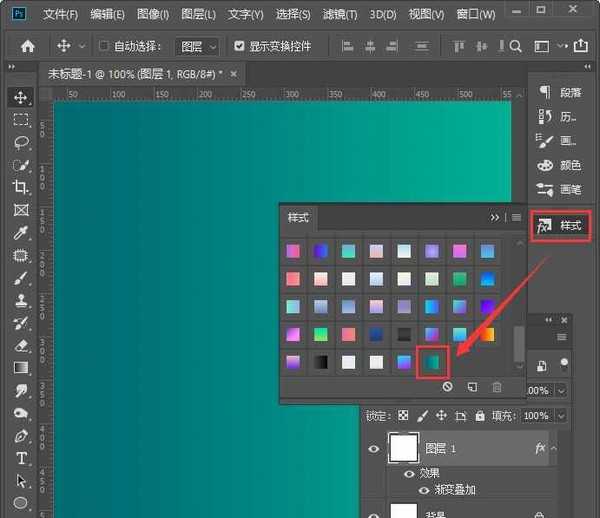This screenshot has height=518, width=600.
Task: Uncheck 显示变换控件 checkbox
Action: coord(239,47)
